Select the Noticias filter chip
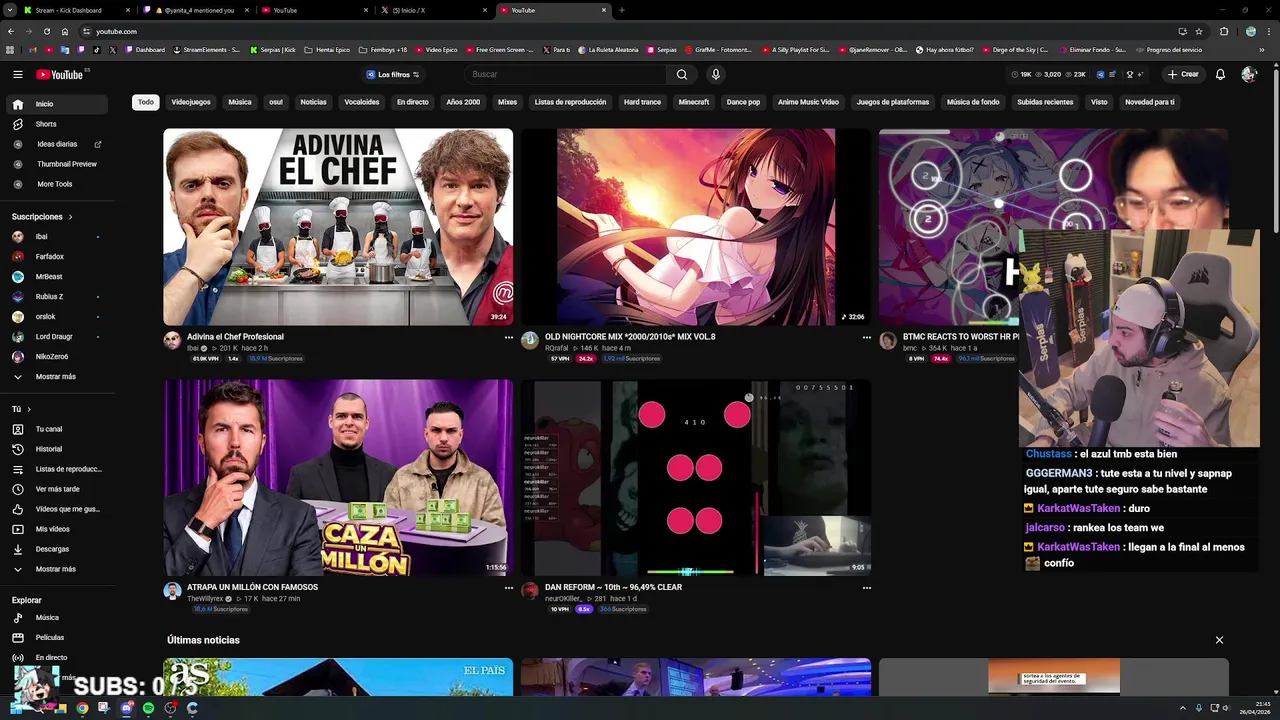Image resolution: width=1280 pixels, height=720 pixels. coord(313,102)
